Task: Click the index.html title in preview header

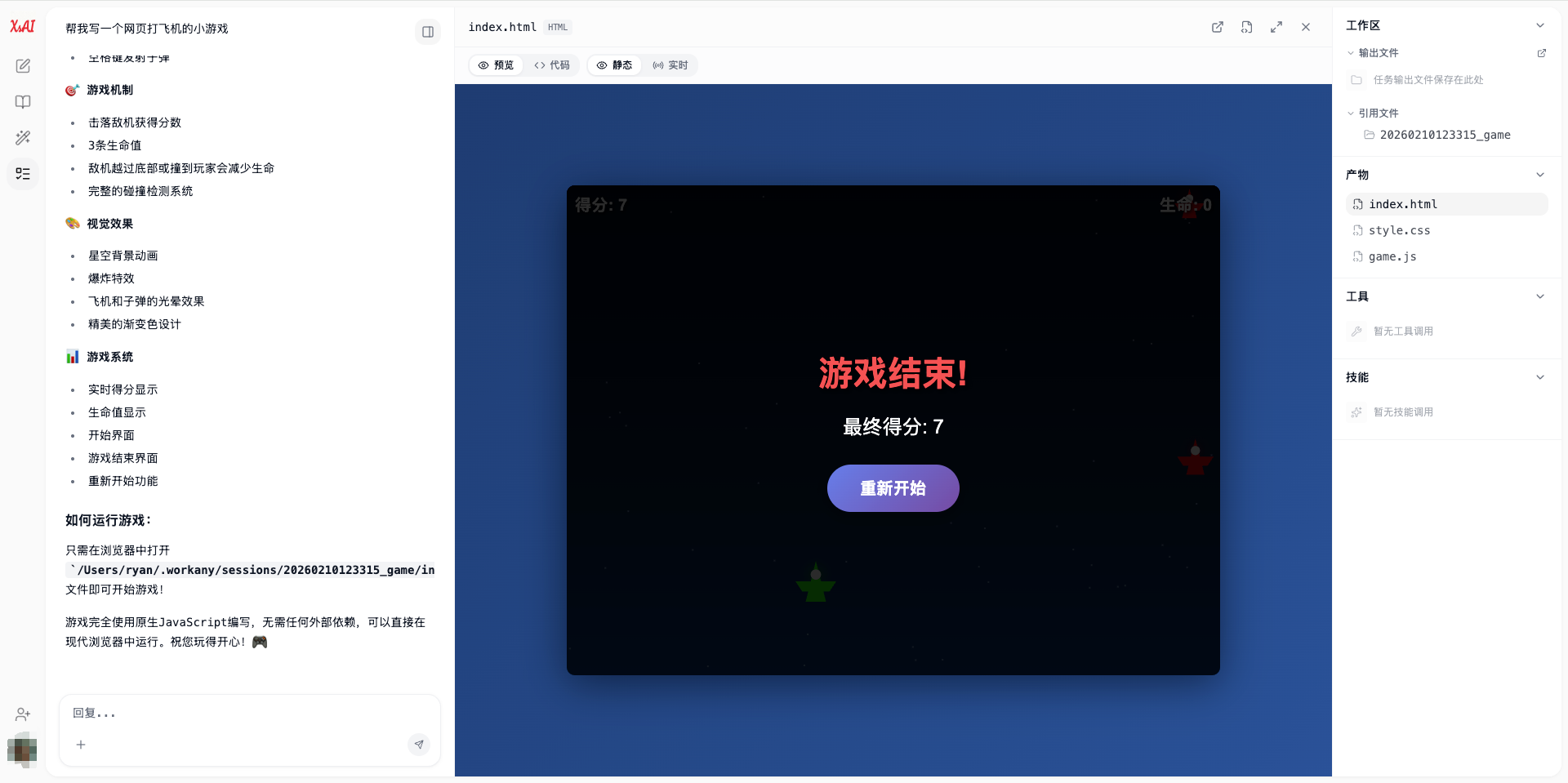Action: click(502, 27)
